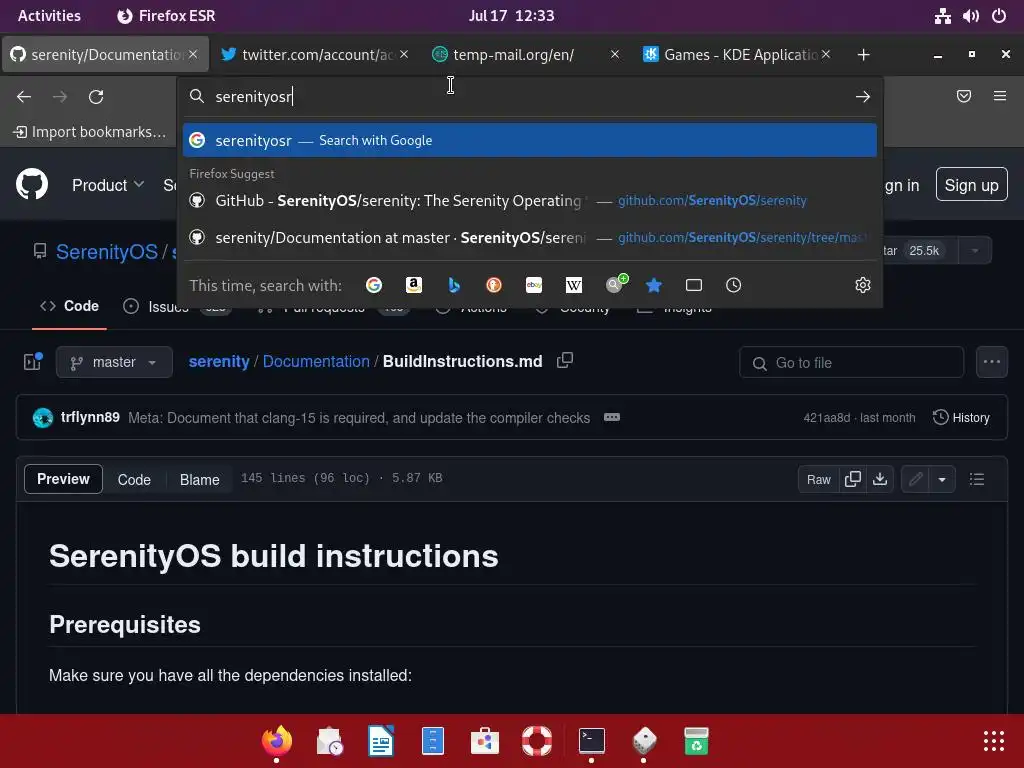Switch to Games - KDE Applications tab
The image size is (1024, 768).
click(x=737, y=55)
